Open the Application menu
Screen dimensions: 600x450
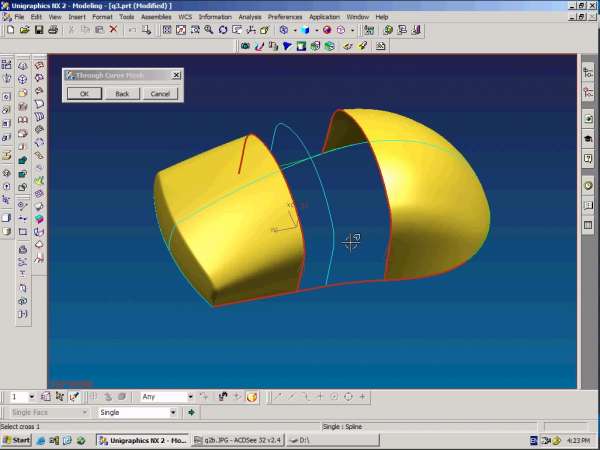point(324,17)
